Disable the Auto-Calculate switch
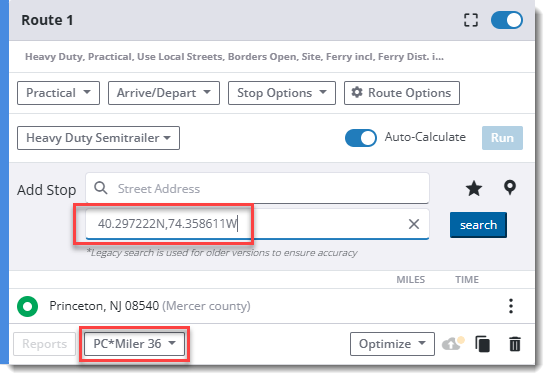Viewport: 550px width, 380px height. click(x=361, y=138)
